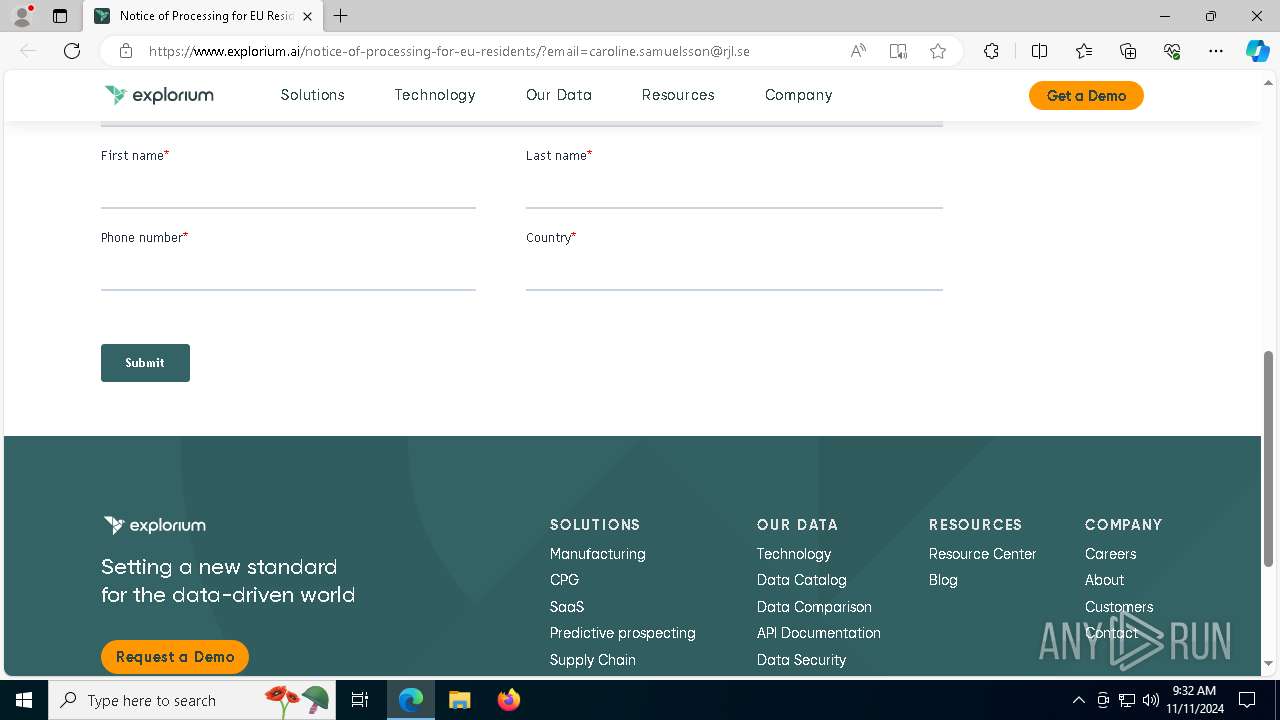View site information lock icon
The image size is (1280, 720).
(126, 51)
